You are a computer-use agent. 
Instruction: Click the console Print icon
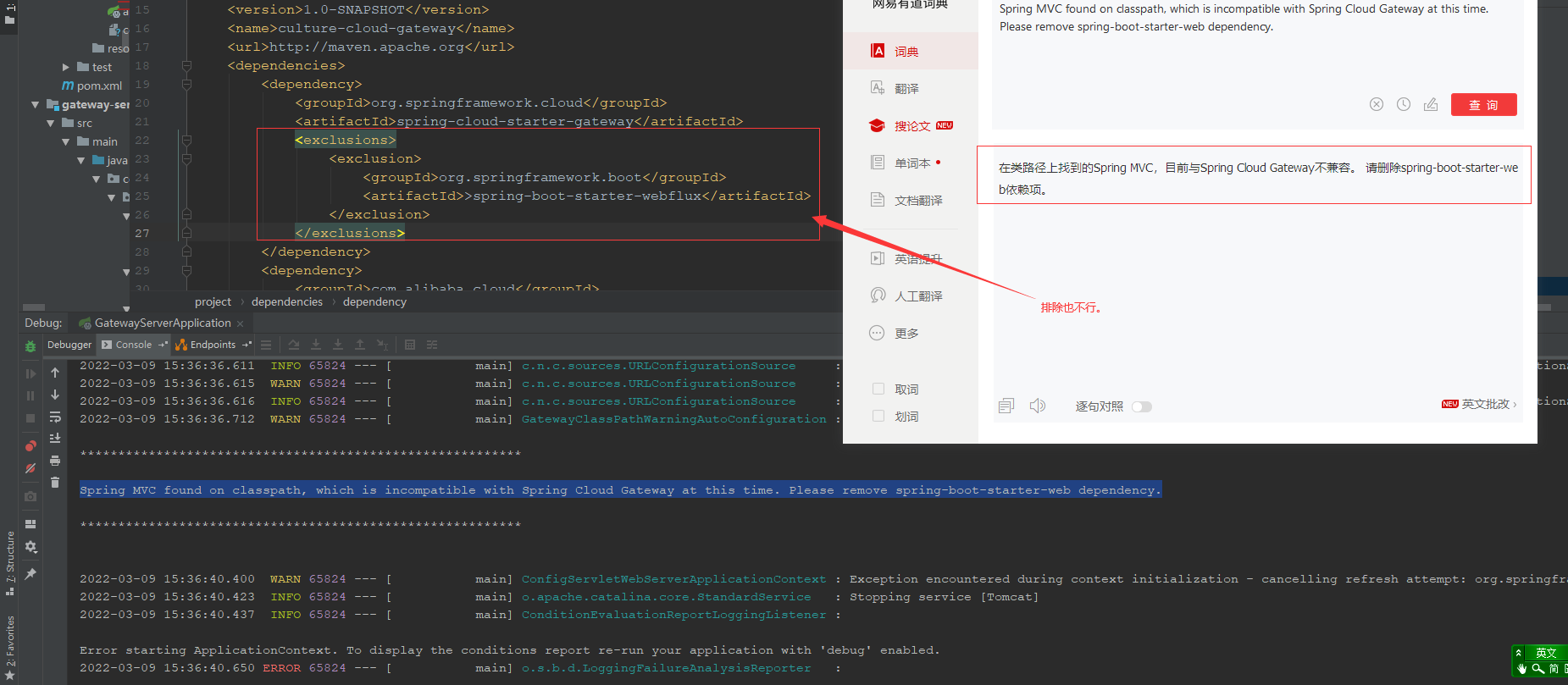55,461
